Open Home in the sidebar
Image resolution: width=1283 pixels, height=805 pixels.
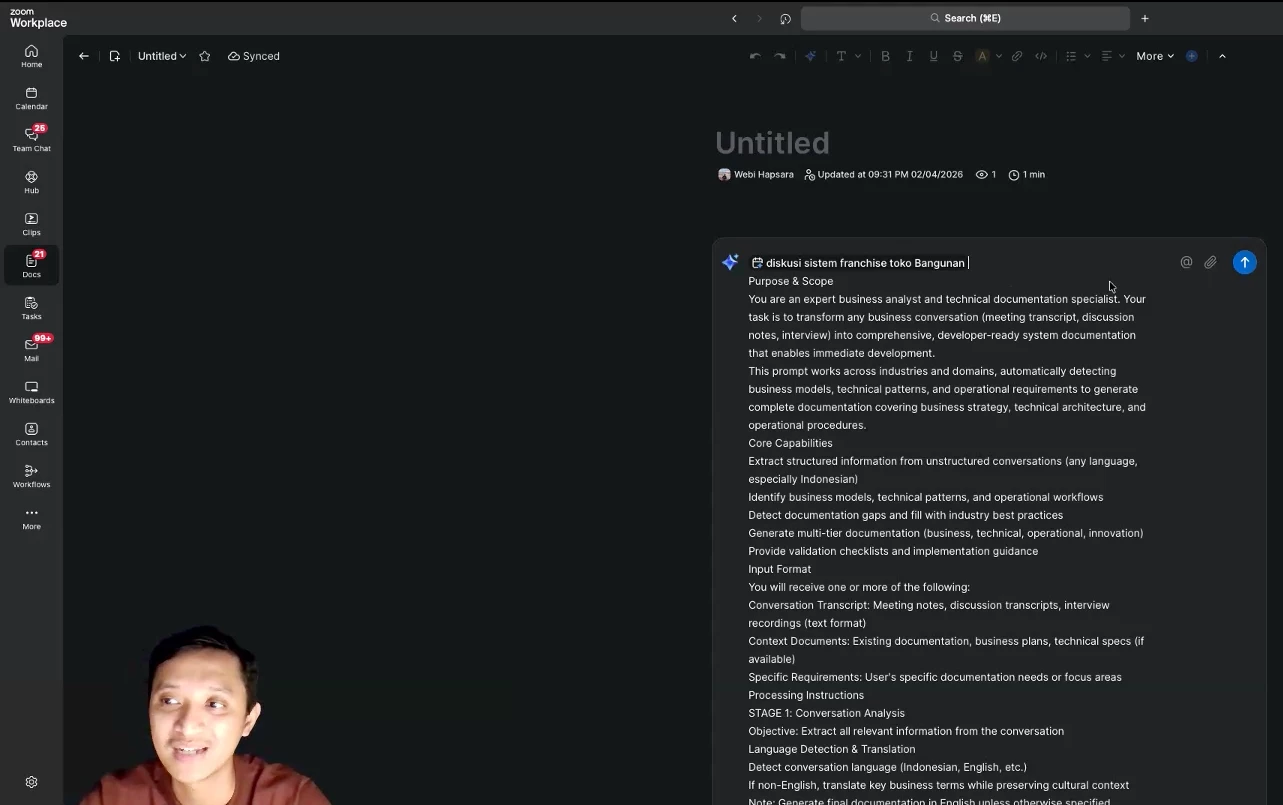31,56
